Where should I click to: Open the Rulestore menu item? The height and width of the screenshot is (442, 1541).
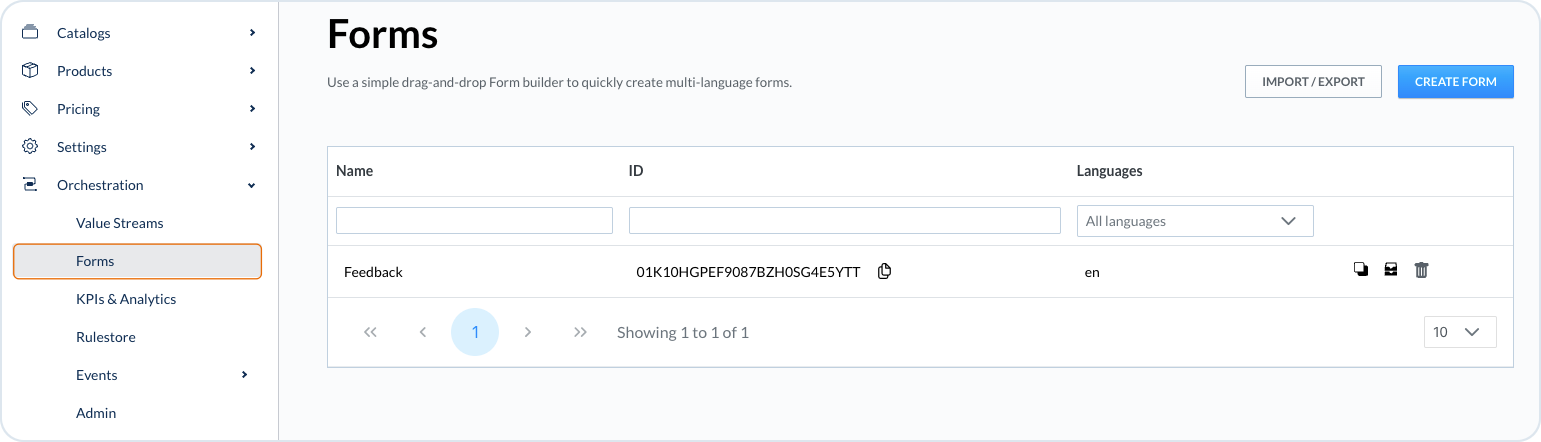[x=105, y=337]
